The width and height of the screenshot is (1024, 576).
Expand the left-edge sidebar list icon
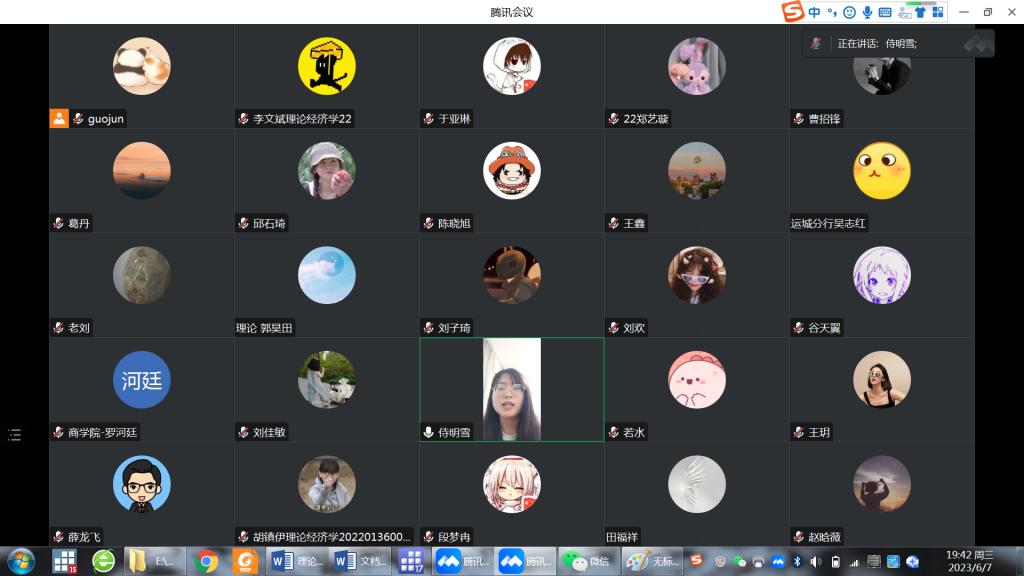(x=14, y=434)
